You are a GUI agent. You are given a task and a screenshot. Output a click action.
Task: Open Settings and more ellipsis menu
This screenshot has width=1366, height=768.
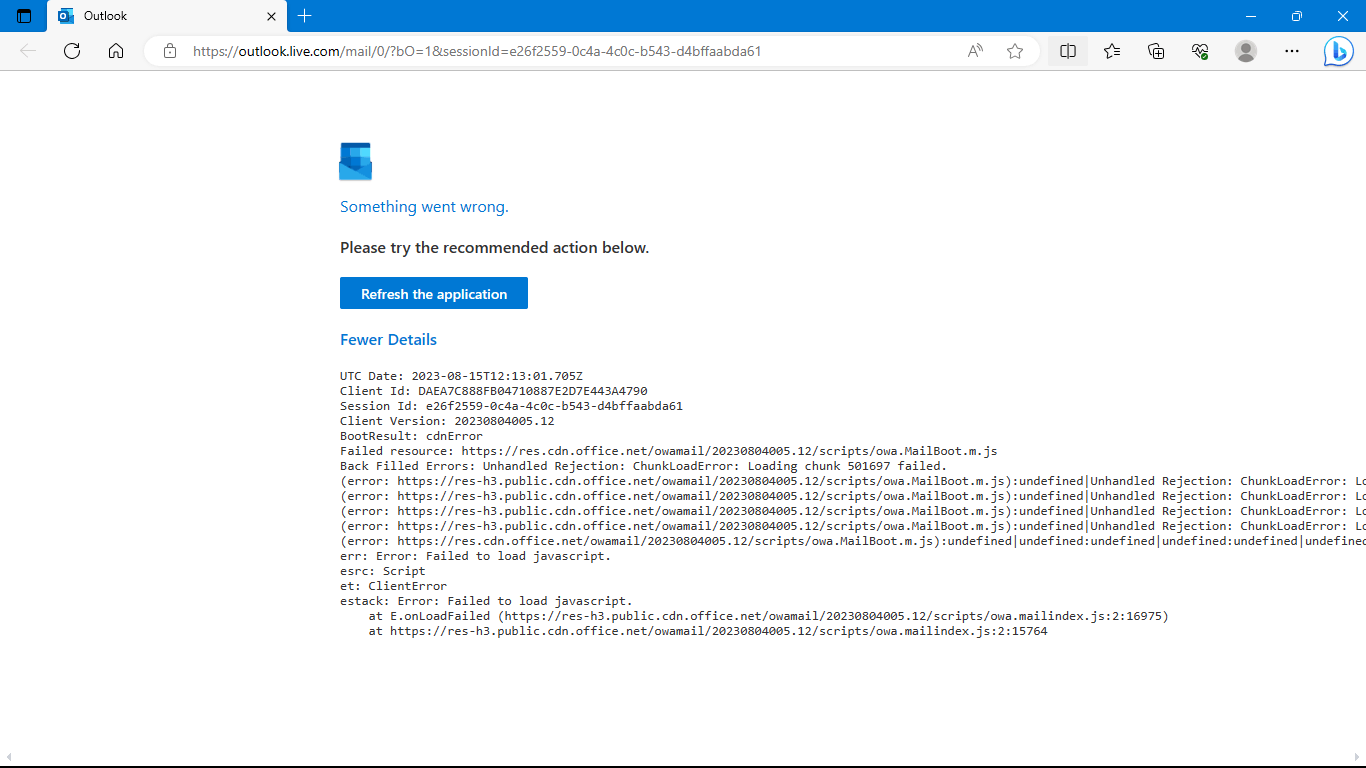coord(1292,51)
